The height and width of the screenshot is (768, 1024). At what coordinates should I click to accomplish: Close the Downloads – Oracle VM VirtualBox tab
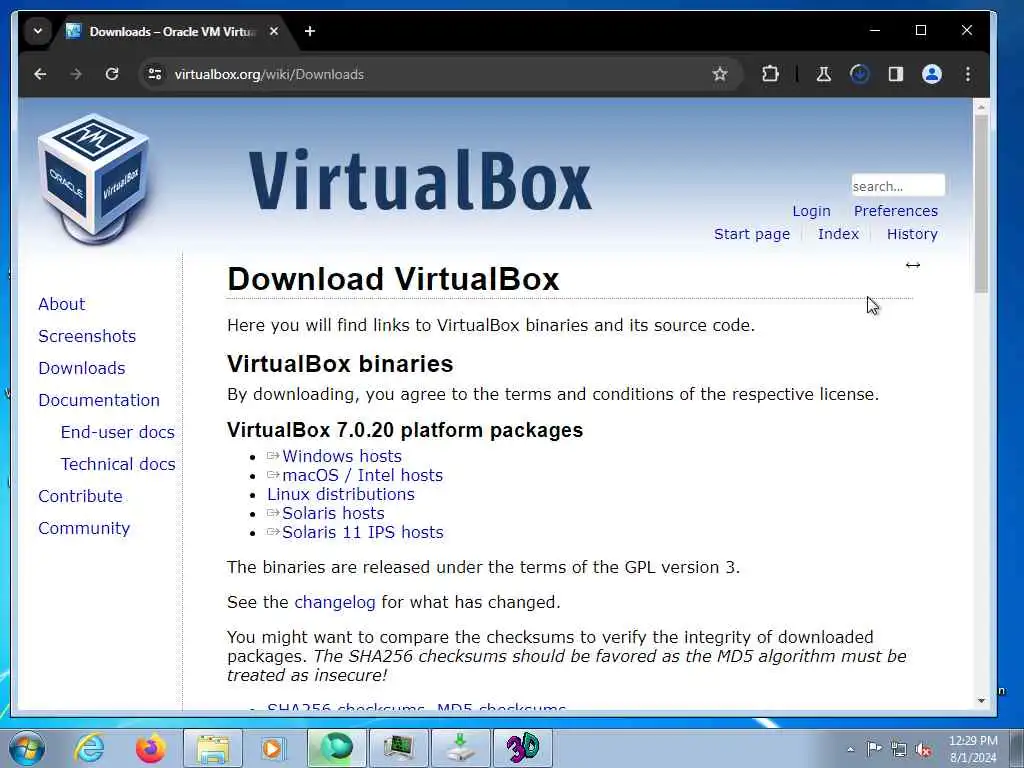(x=274, y=31)
